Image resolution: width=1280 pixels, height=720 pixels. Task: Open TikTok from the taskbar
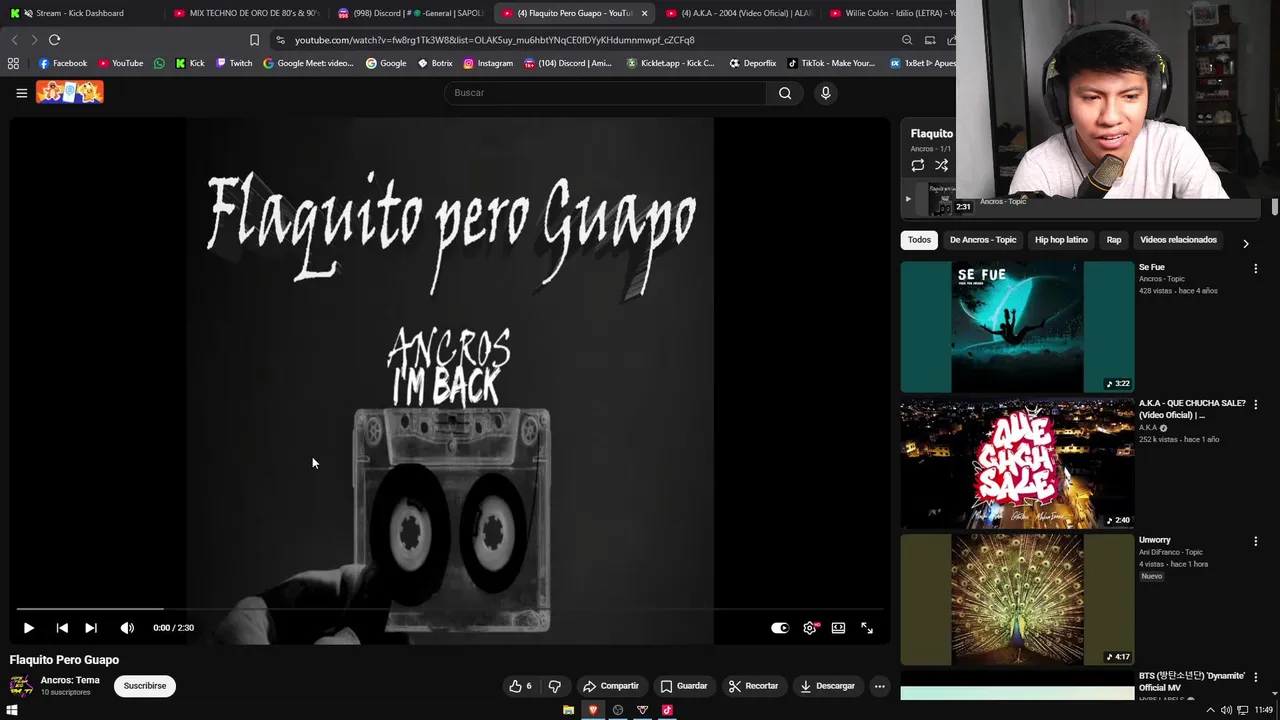point(667,710)
